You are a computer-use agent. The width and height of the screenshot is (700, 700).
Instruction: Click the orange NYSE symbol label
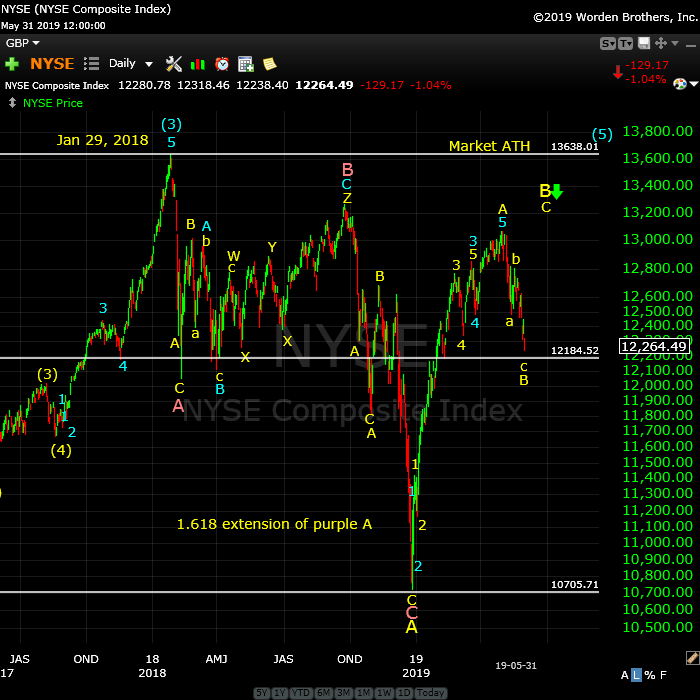(52, 64)
